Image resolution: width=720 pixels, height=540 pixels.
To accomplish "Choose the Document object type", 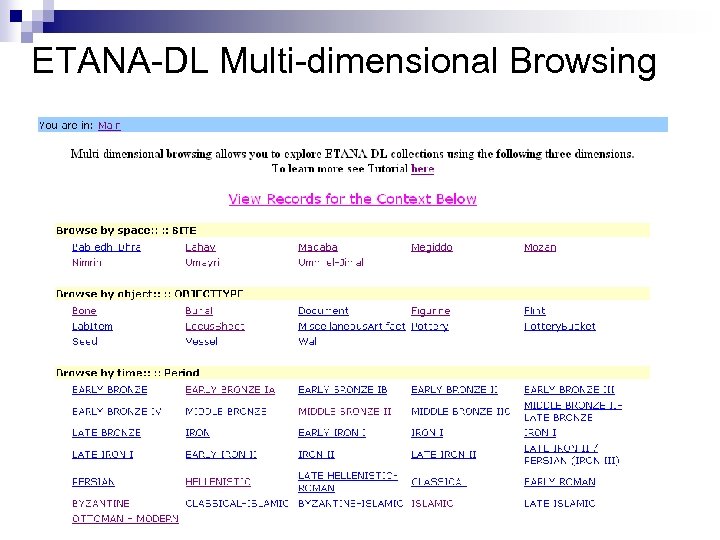I will point(323,311).
